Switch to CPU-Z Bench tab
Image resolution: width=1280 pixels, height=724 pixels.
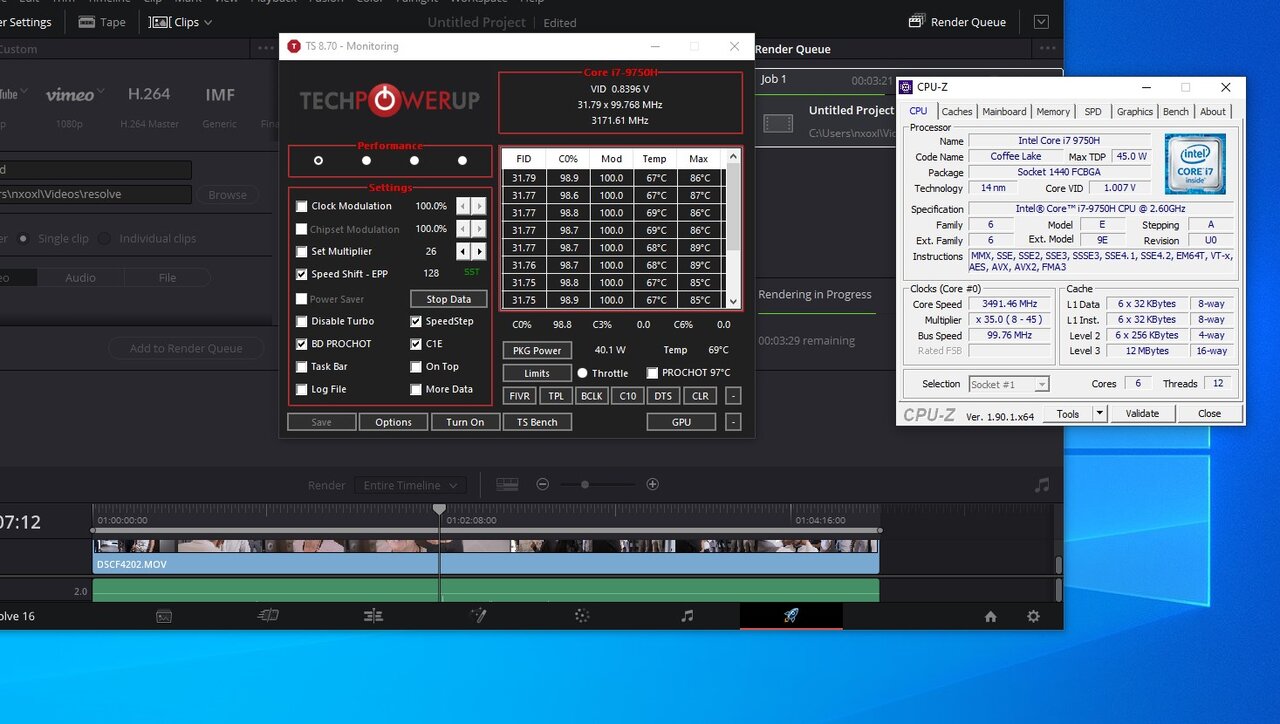[x=1177, y=112]
